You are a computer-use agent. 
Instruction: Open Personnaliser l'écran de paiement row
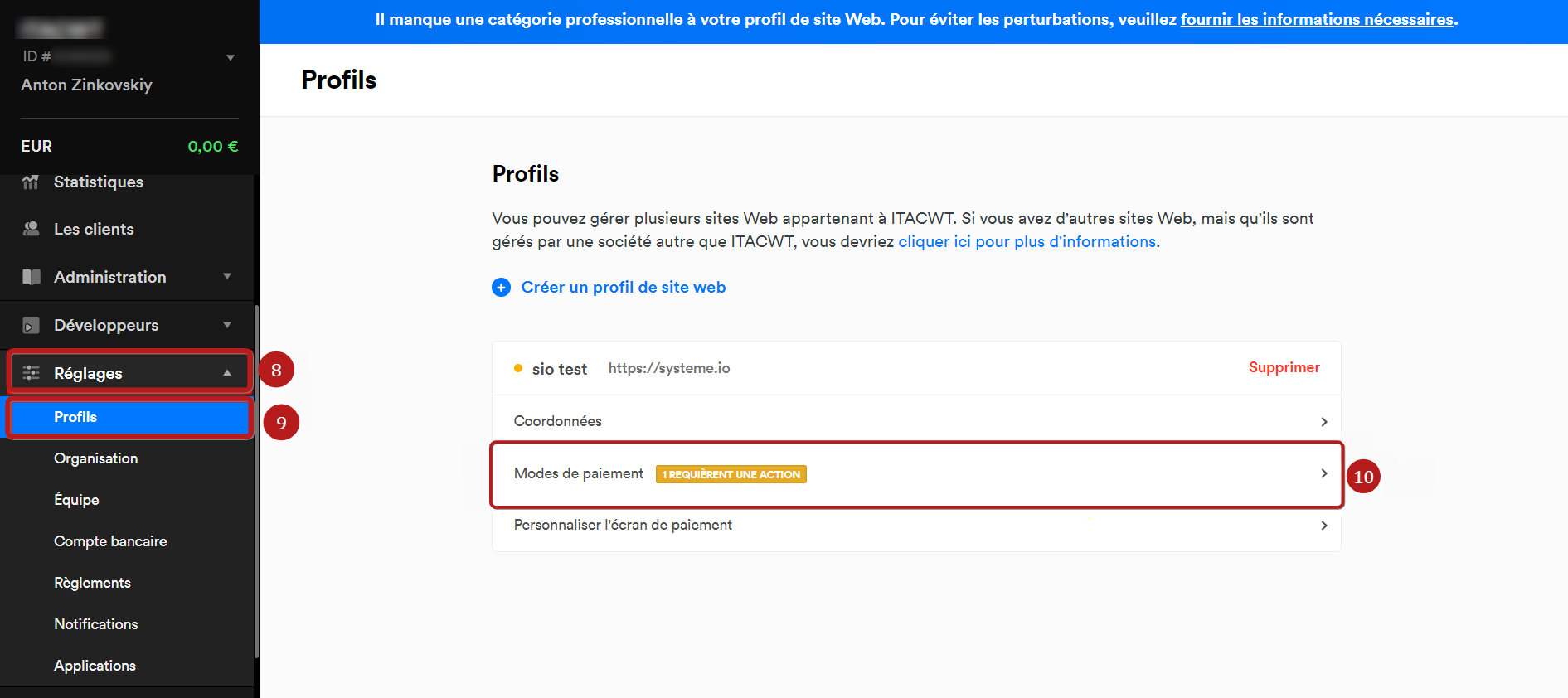[916, 526]
